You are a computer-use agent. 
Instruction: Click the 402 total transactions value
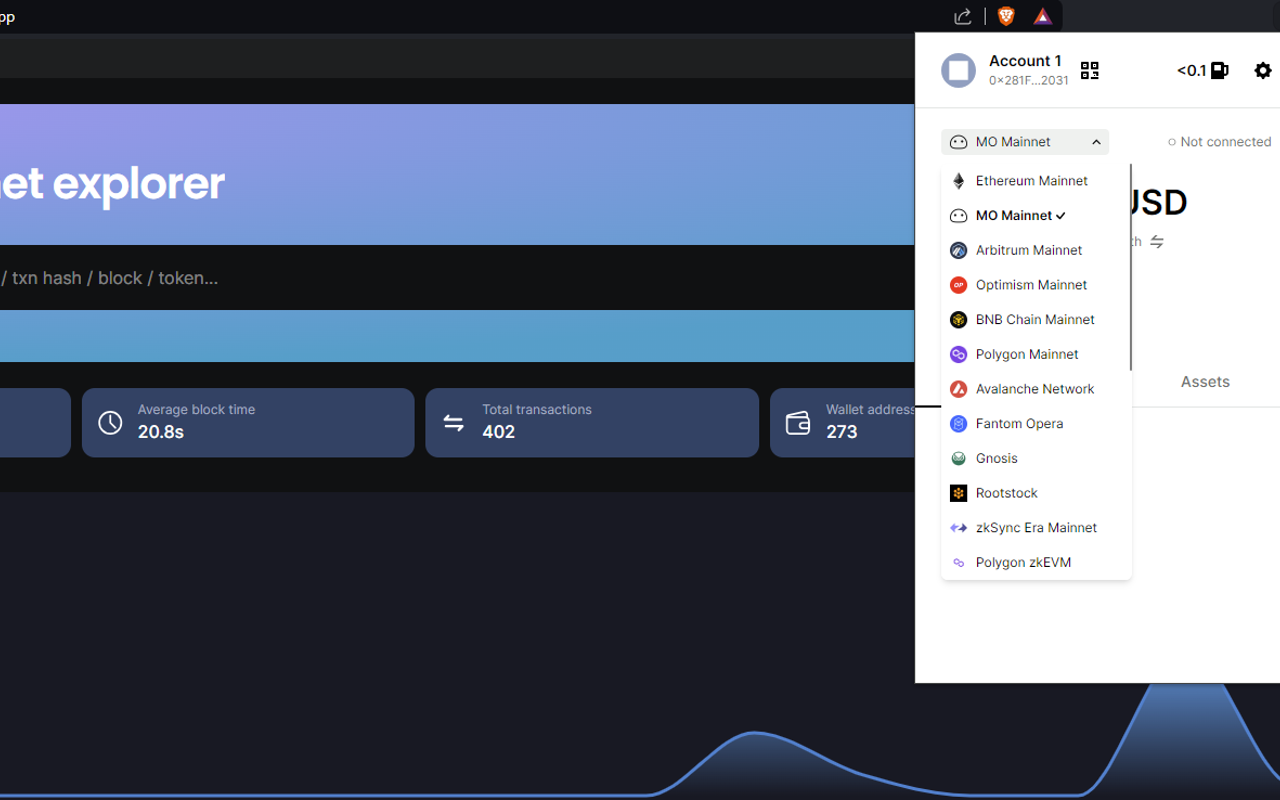pos(498,432)
